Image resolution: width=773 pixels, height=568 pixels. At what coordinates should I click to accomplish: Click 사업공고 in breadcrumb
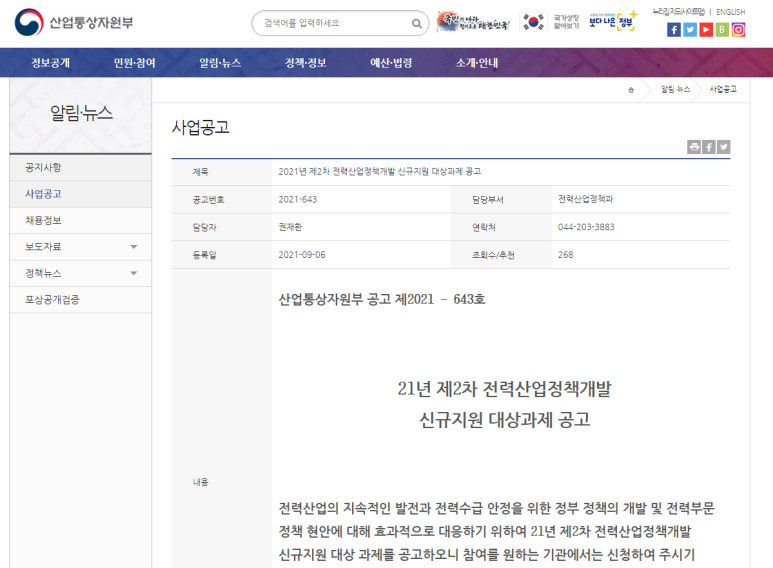point(723,89)
